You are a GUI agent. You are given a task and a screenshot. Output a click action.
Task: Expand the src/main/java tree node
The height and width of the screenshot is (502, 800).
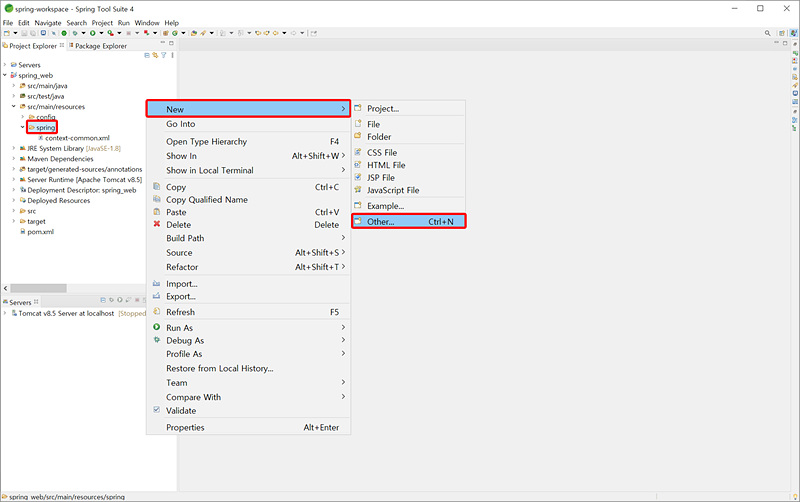14,86
